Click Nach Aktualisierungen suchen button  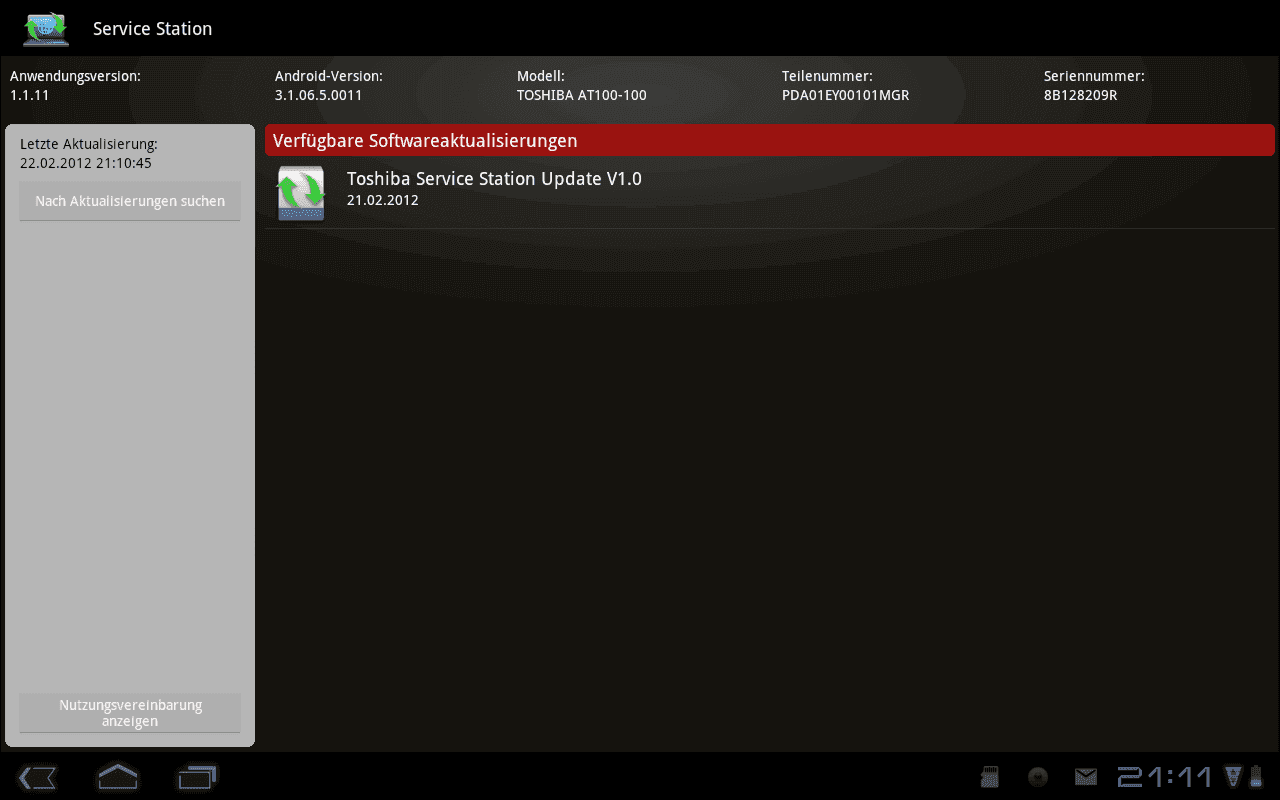click(130, 201)
